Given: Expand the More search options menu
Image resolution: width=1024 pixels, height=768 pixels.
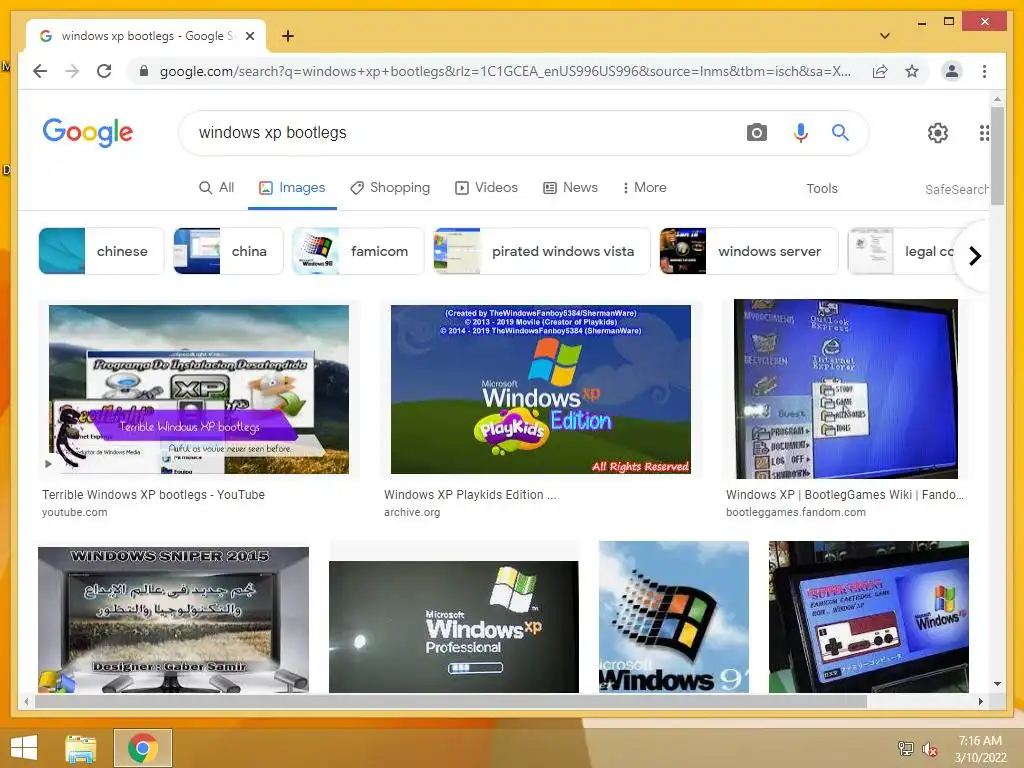Looking at the screenshot, I should [x=644, y=187].
